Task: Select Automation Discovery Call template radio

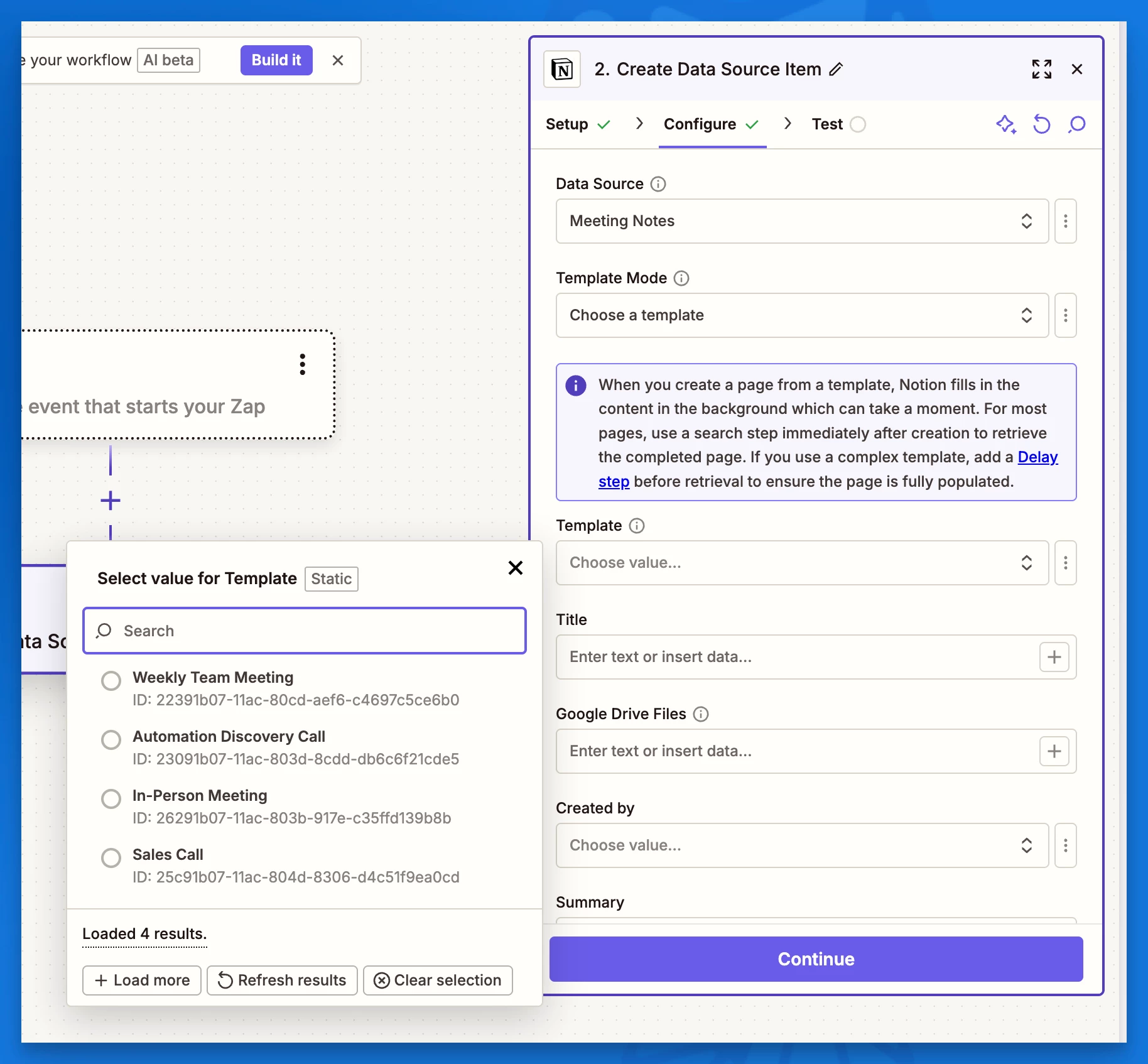Action: (x=111, y=740)
